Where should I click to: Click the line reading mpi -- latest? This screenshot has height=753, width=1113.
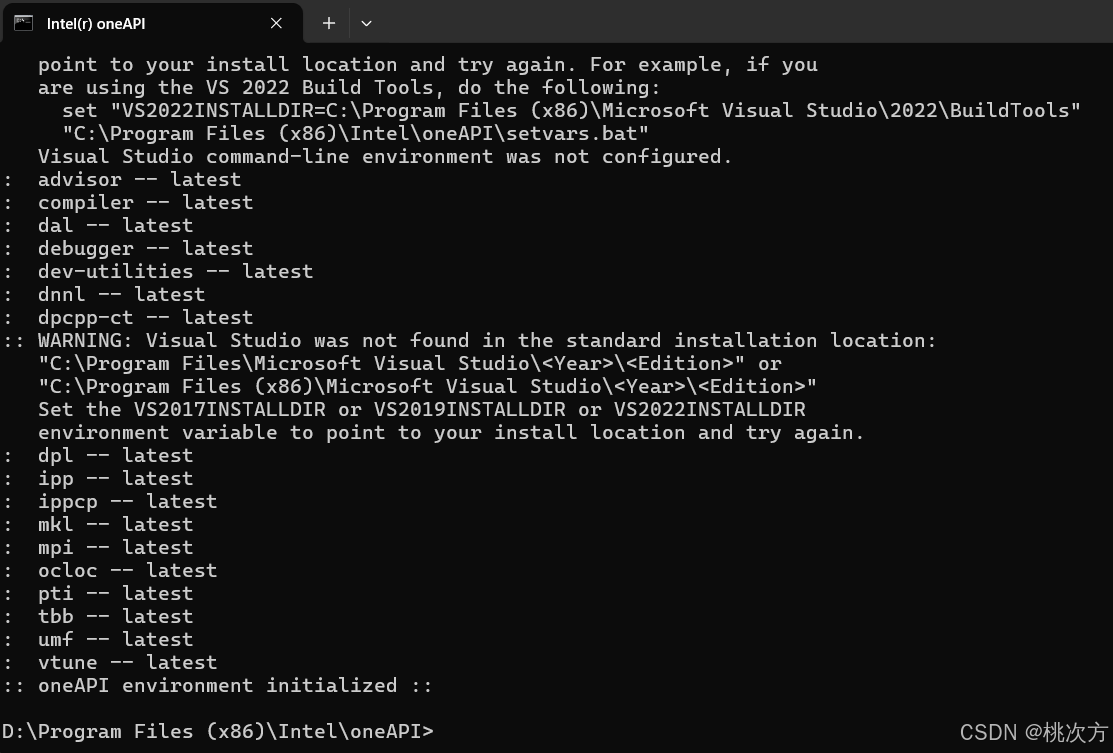point(115,547)
